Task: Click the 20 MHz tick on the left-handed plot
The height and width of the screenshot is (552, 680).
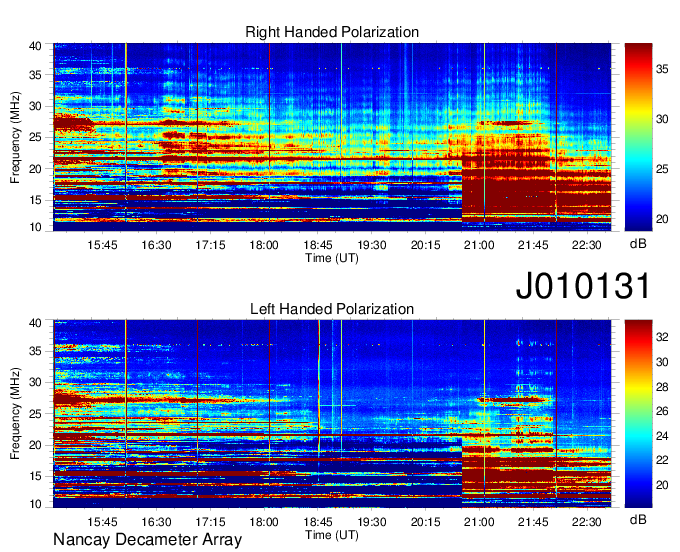Action: (35, 445)
